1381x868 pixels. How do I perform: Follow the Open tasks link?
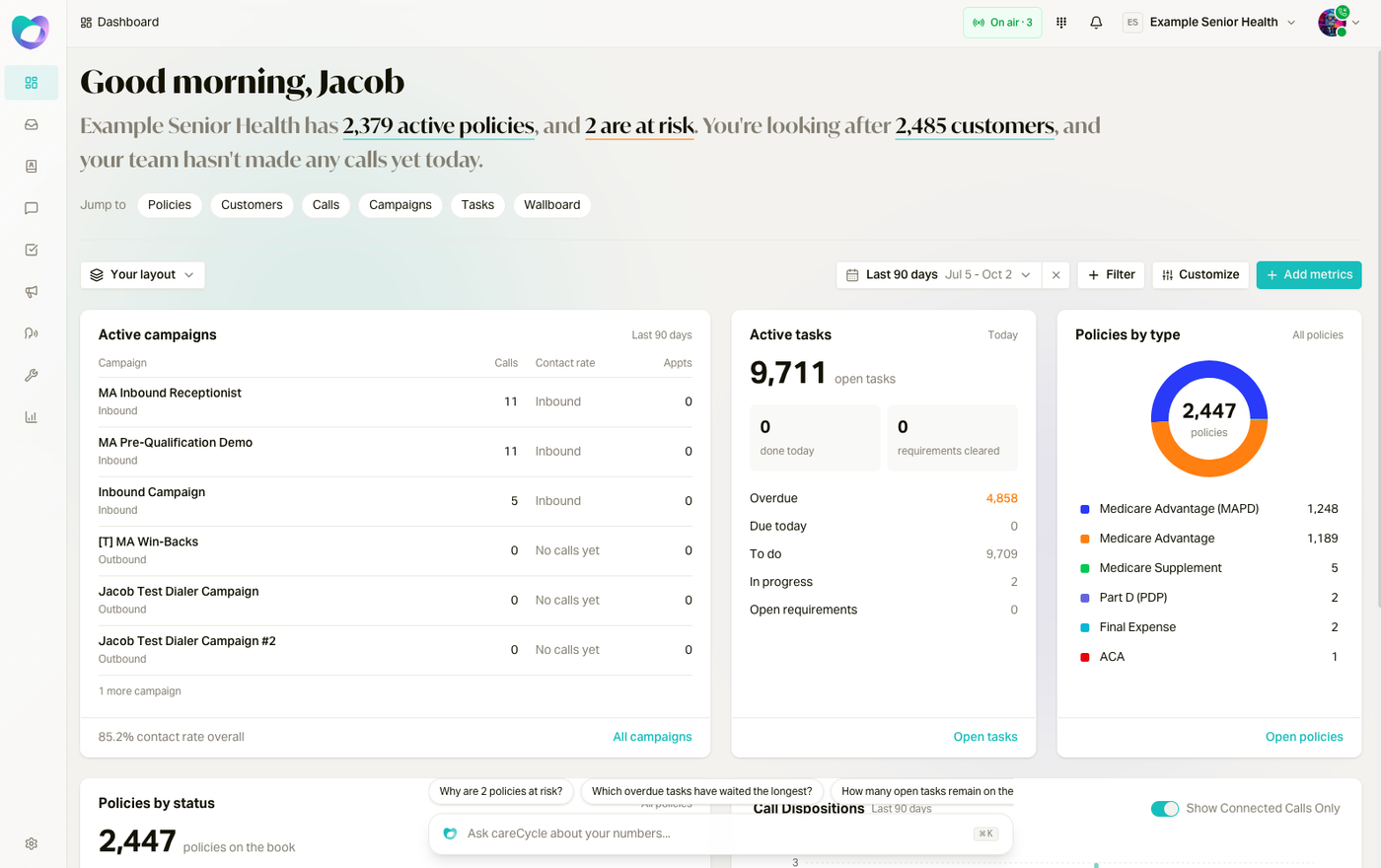(x=985, y=737)
